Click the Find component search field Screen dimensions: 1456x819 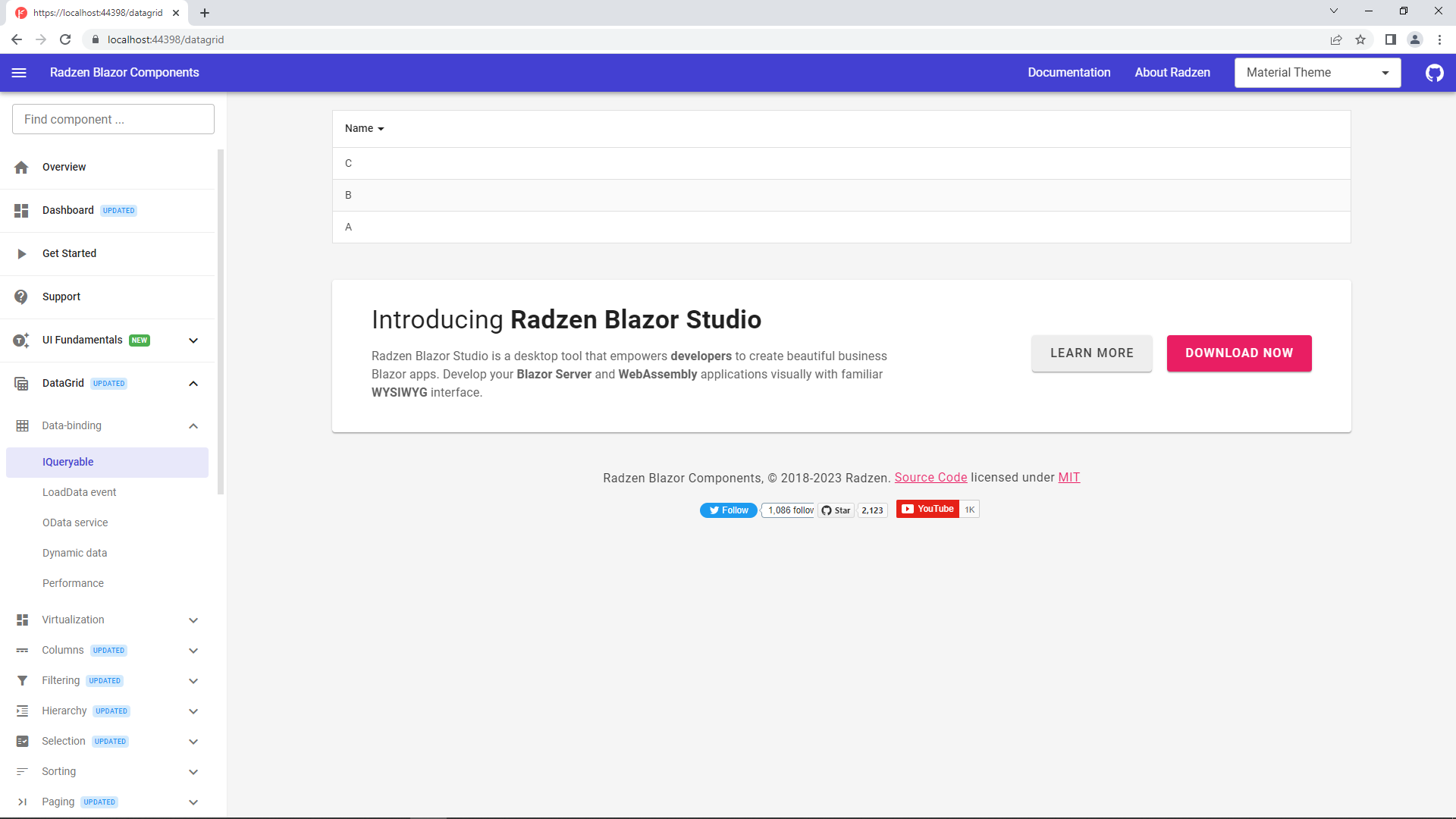(x=112, y=119)
